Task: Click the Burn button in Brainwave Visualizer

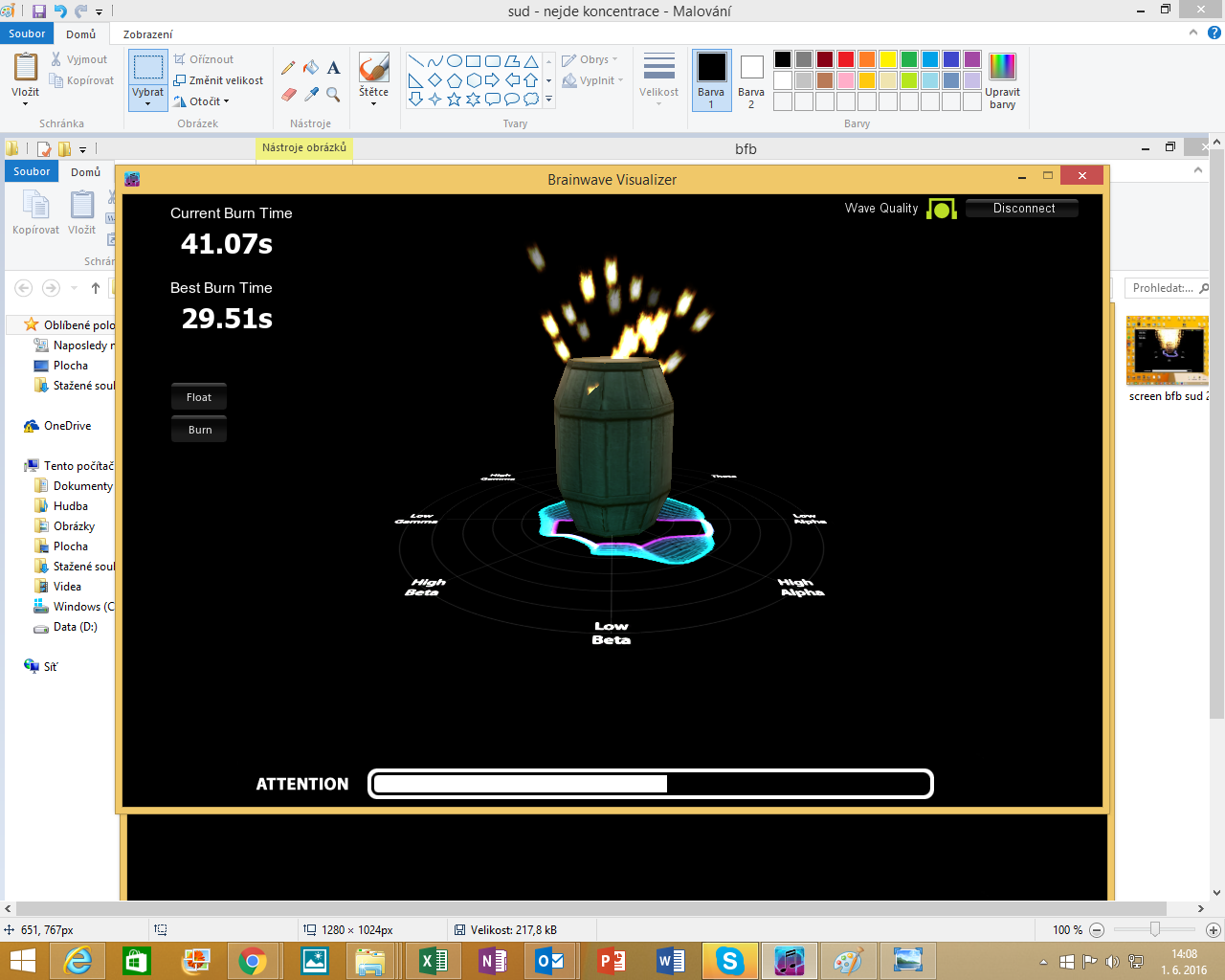Action: pos(199,430)
